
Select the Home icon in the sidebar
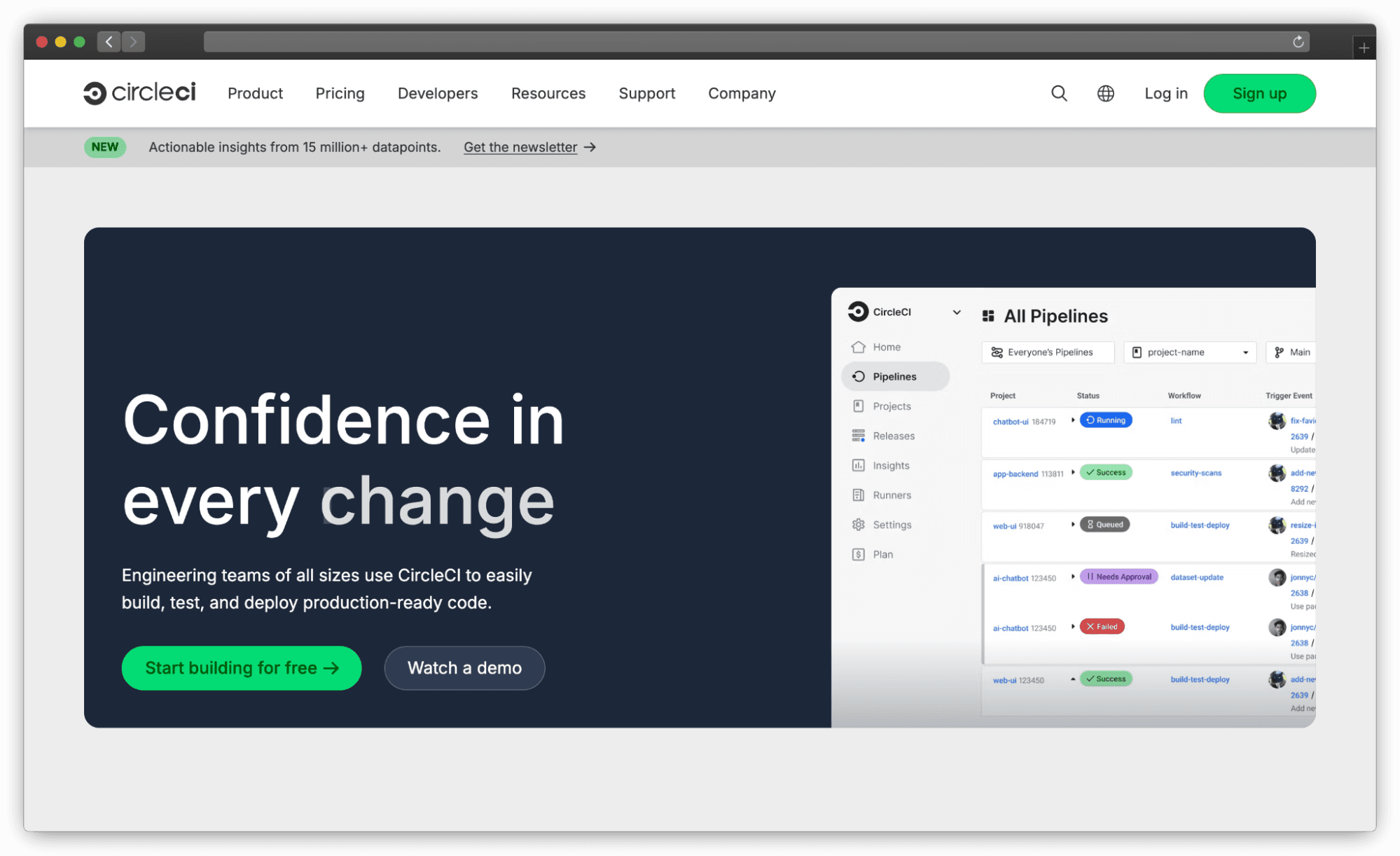(x=859, y=347)
